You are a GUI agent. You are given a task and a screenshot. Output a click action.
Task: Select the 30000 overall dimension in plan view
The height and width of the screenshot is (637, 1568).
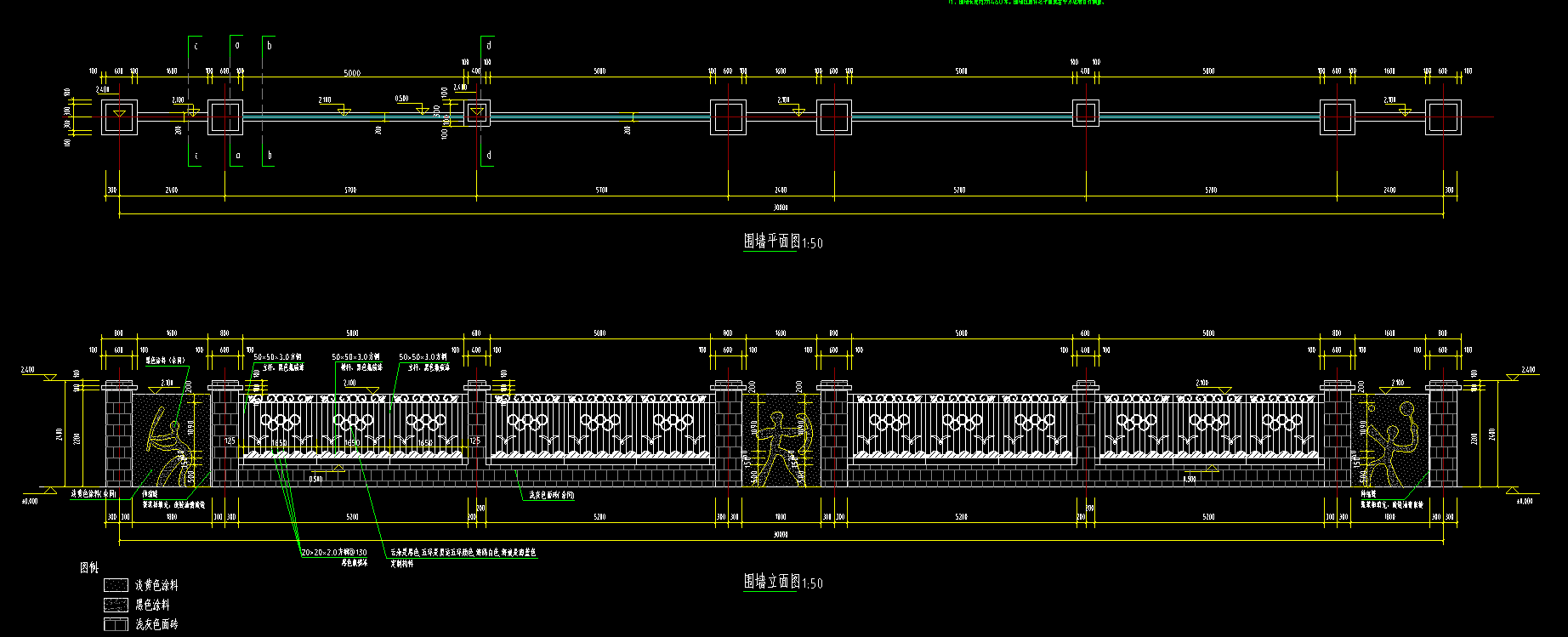(781, 207)
